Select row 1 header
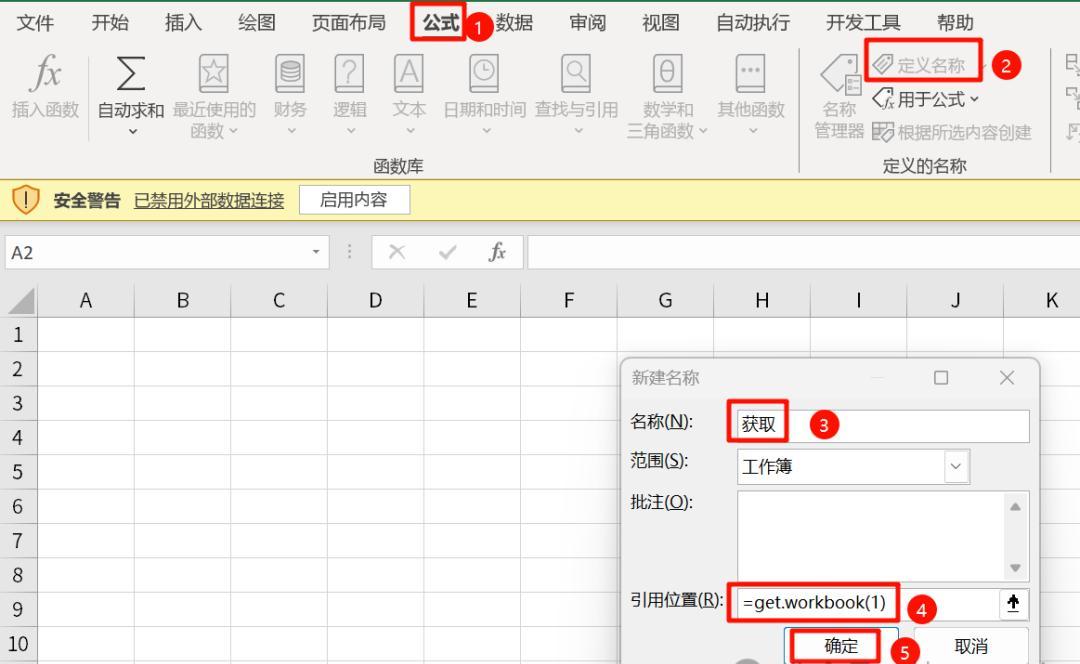This screenshot has width=1080, height=664. pos(18,335)
